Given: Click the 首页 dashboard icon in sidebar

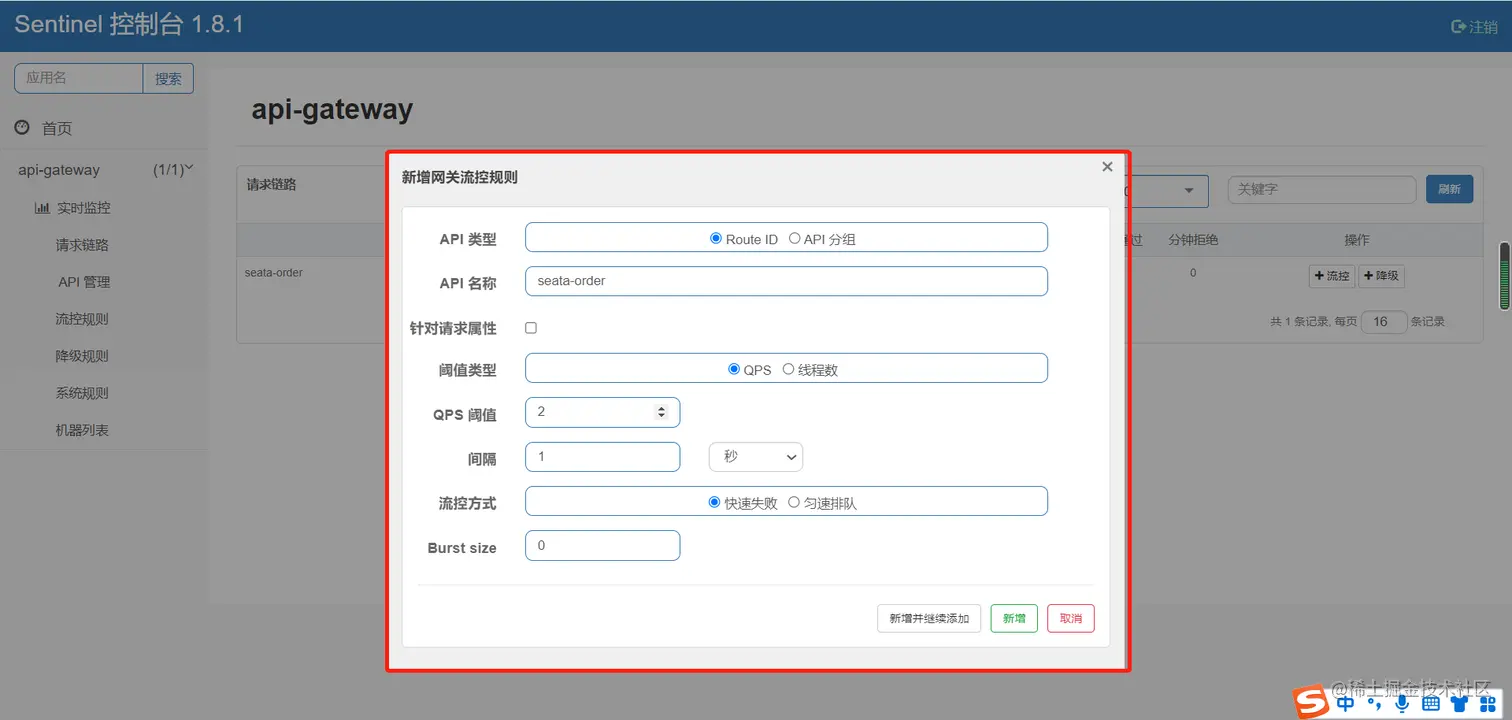Looking at the screenshot, I should [22, 128].
